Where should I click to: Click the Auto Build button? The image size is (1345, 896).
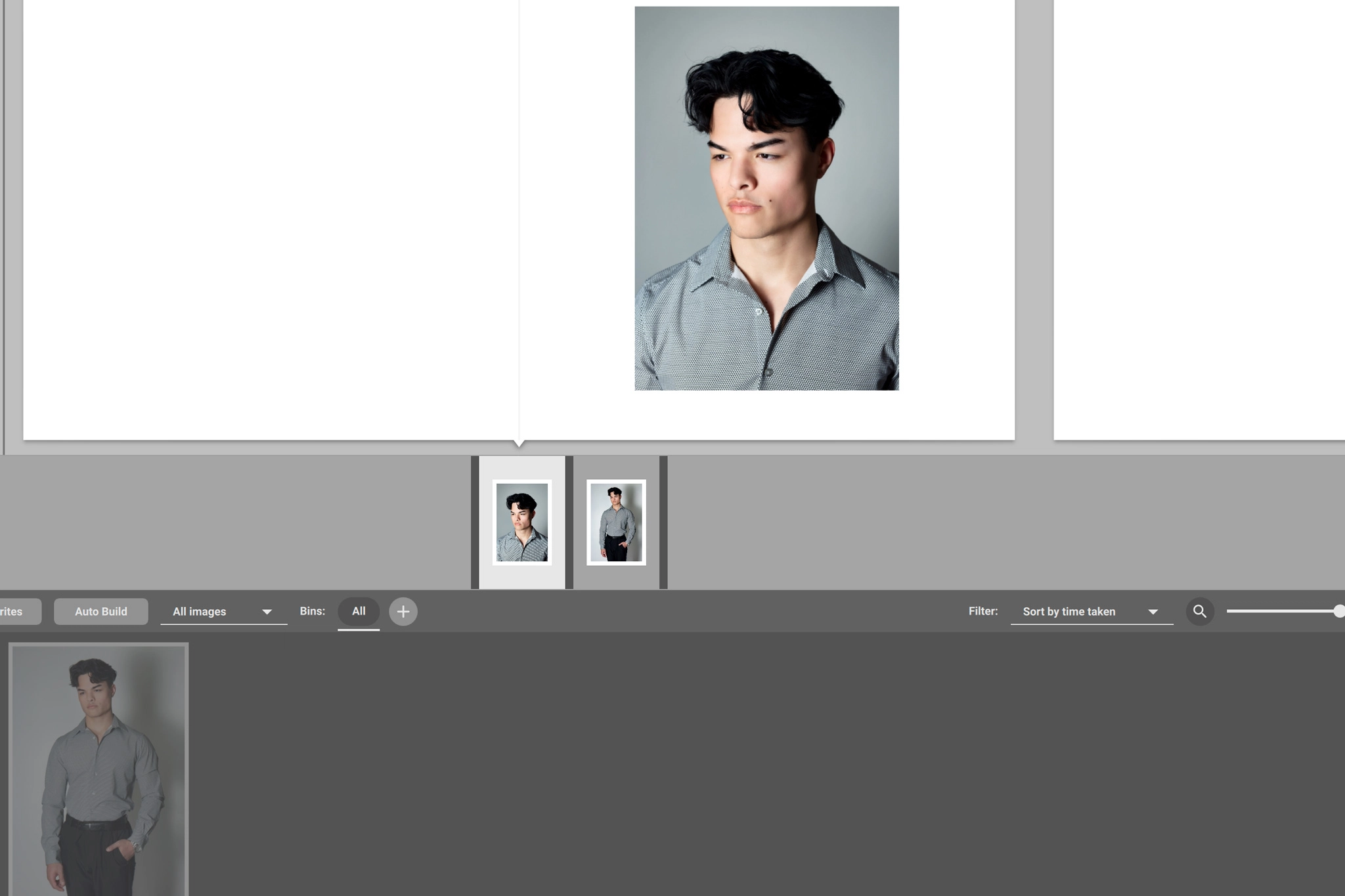[101, 611]
